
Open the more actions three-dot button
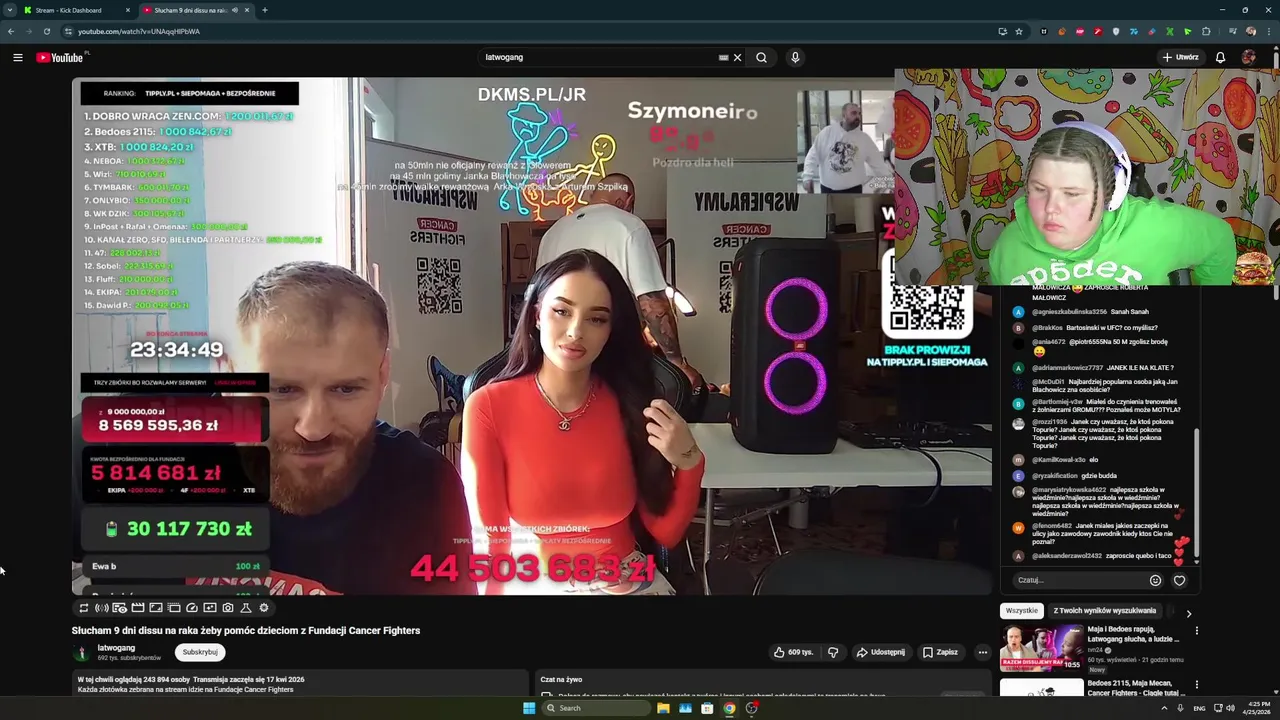coord(982,652)
